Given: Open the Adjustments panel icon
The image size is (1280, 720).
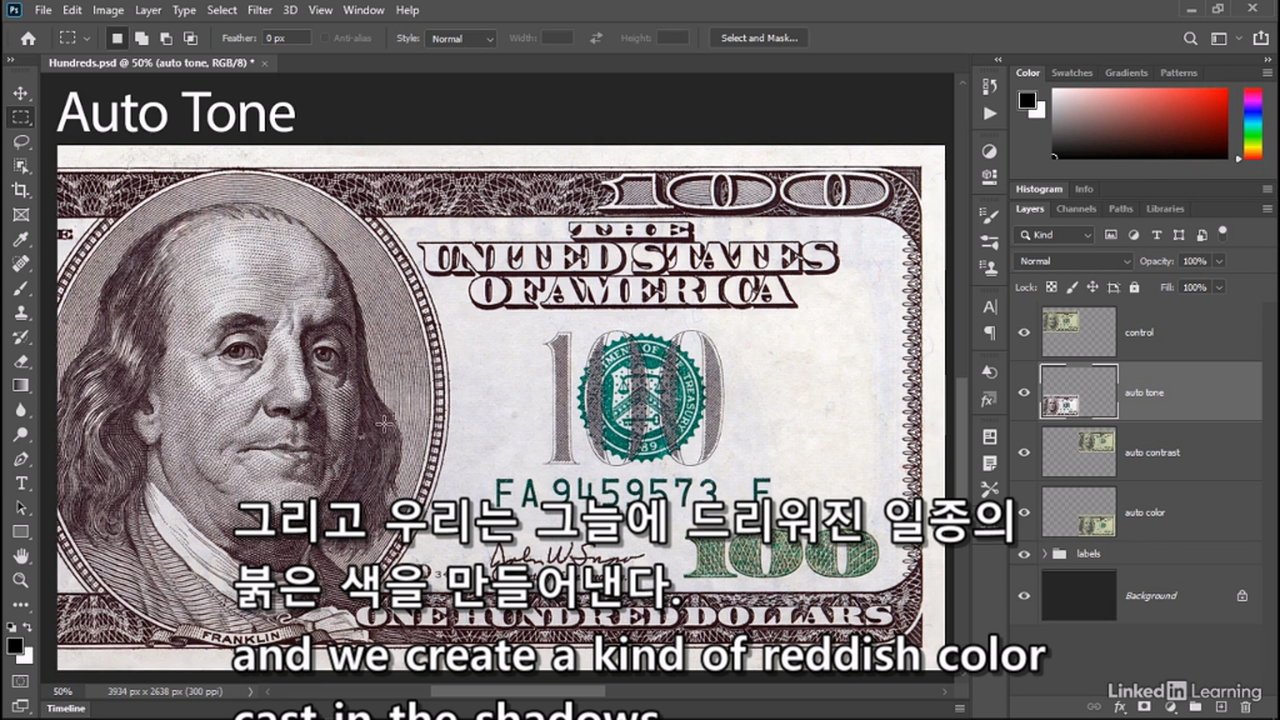Looking at the screenshot, I should tap(990, 151).
